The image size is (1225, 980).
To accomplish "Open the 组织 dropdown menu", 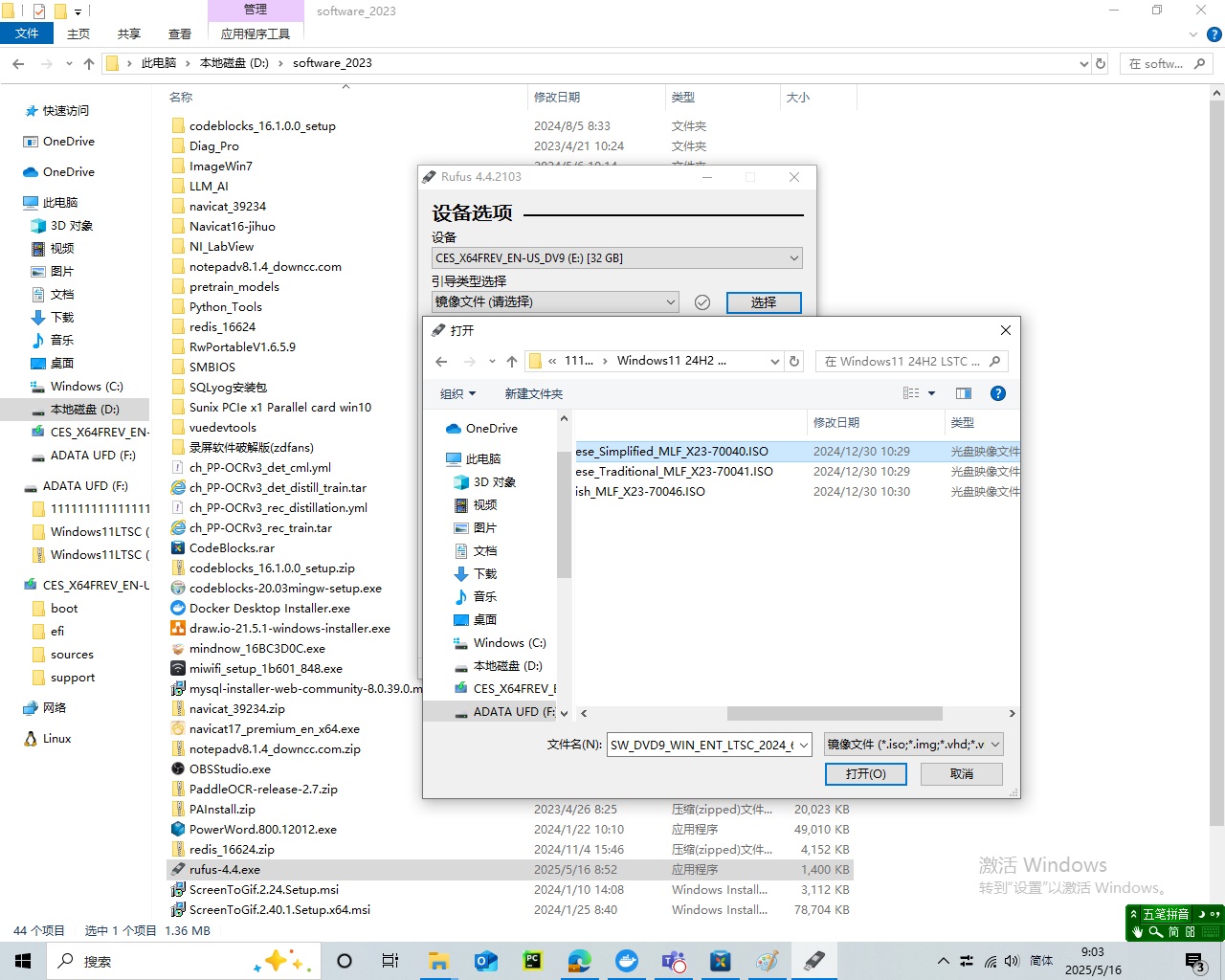I will [457, 394].
